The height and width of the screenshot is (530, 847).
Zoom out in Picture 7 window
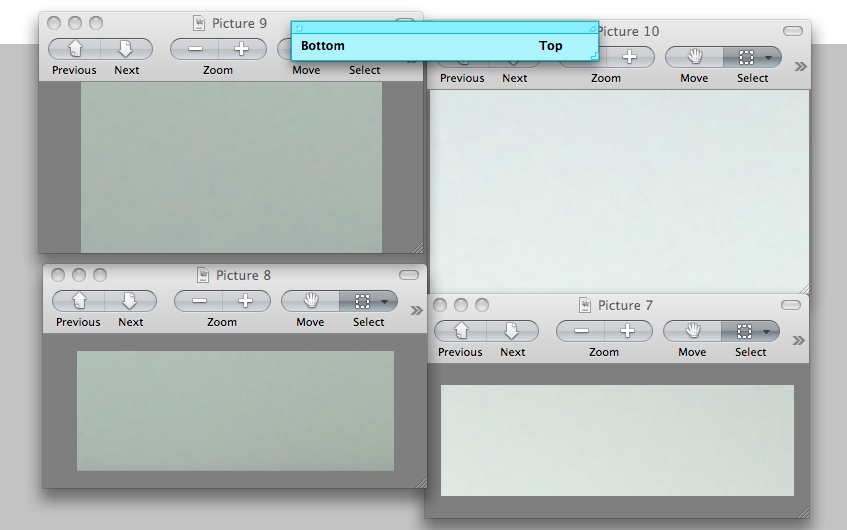[x=581, y=331]
